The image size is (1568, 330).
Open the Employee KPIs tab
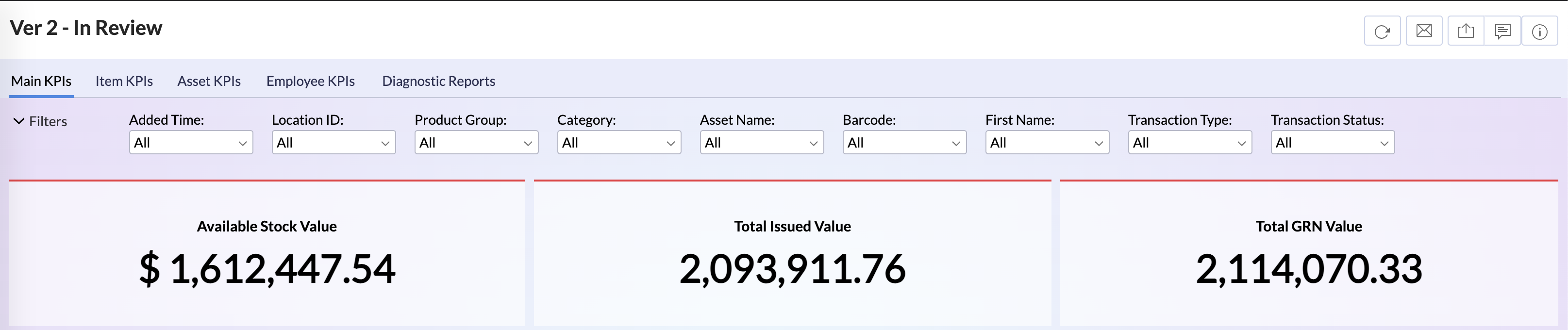pos(310,81)
